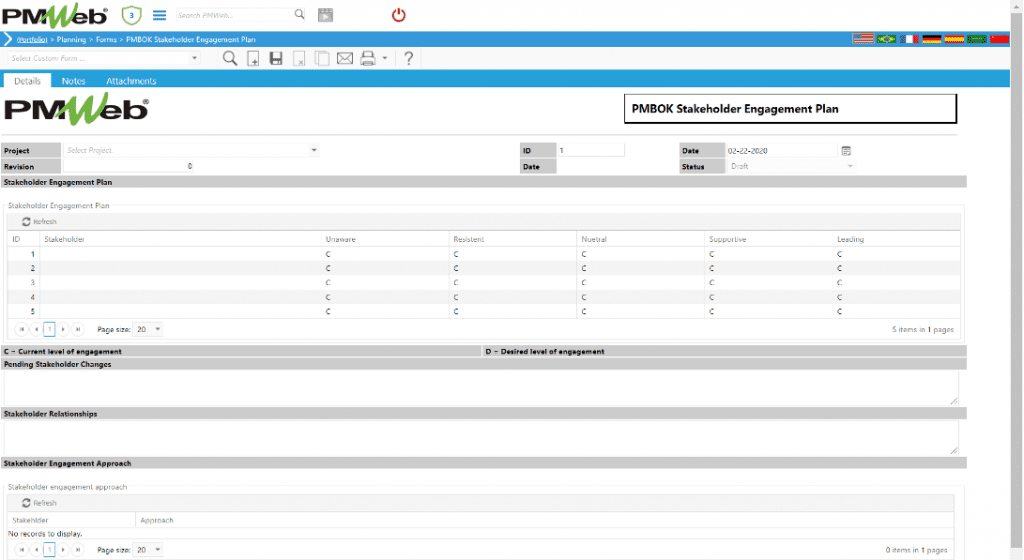Image resolution: width=1024 pixels, height=560 pixels.
Task: Open the video tutorials icon
Action: (x=325, y=14)
